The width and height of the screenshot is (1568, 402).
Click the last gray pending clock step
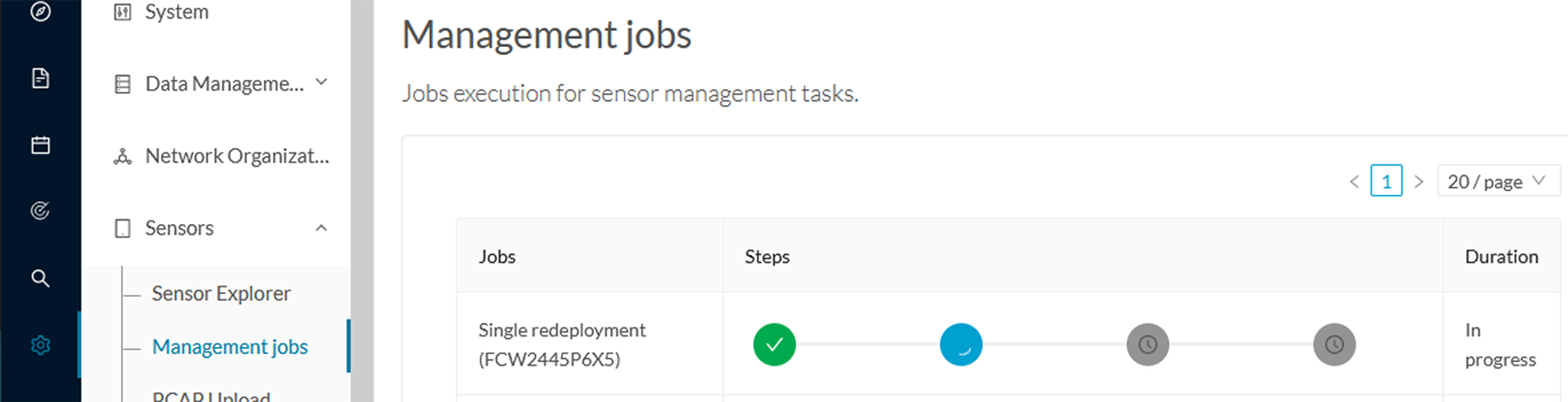[x=1334, y=344]
